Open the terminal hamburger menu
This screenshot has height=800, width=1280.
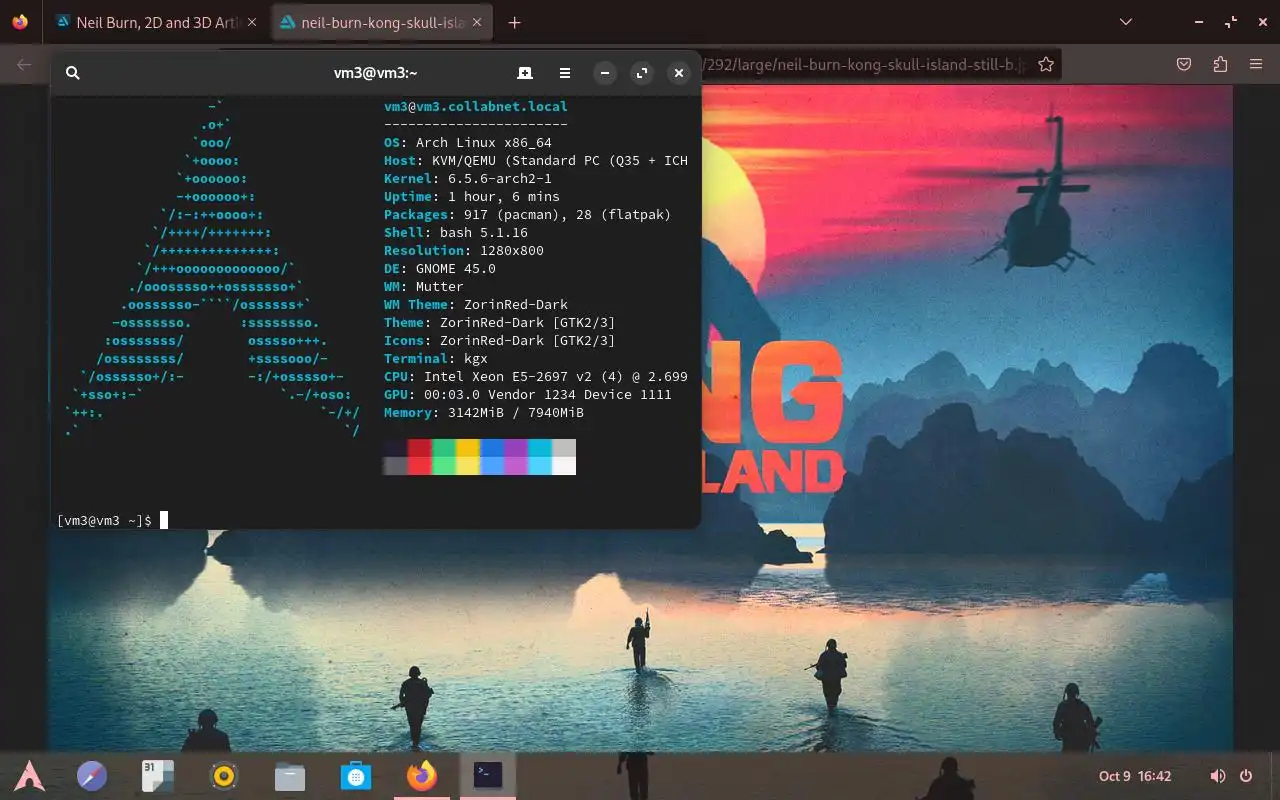[565, 73]
